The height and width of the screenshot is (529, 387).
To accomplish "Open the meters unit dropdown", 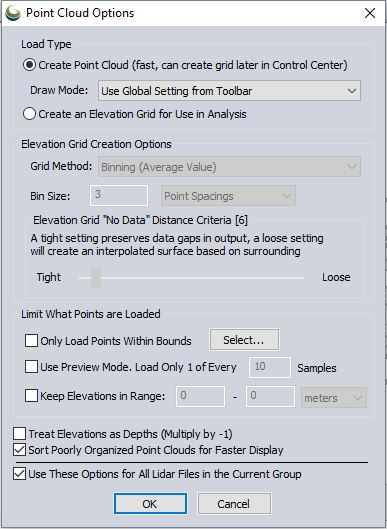I will pyautogui.click(x=334, y=397).
